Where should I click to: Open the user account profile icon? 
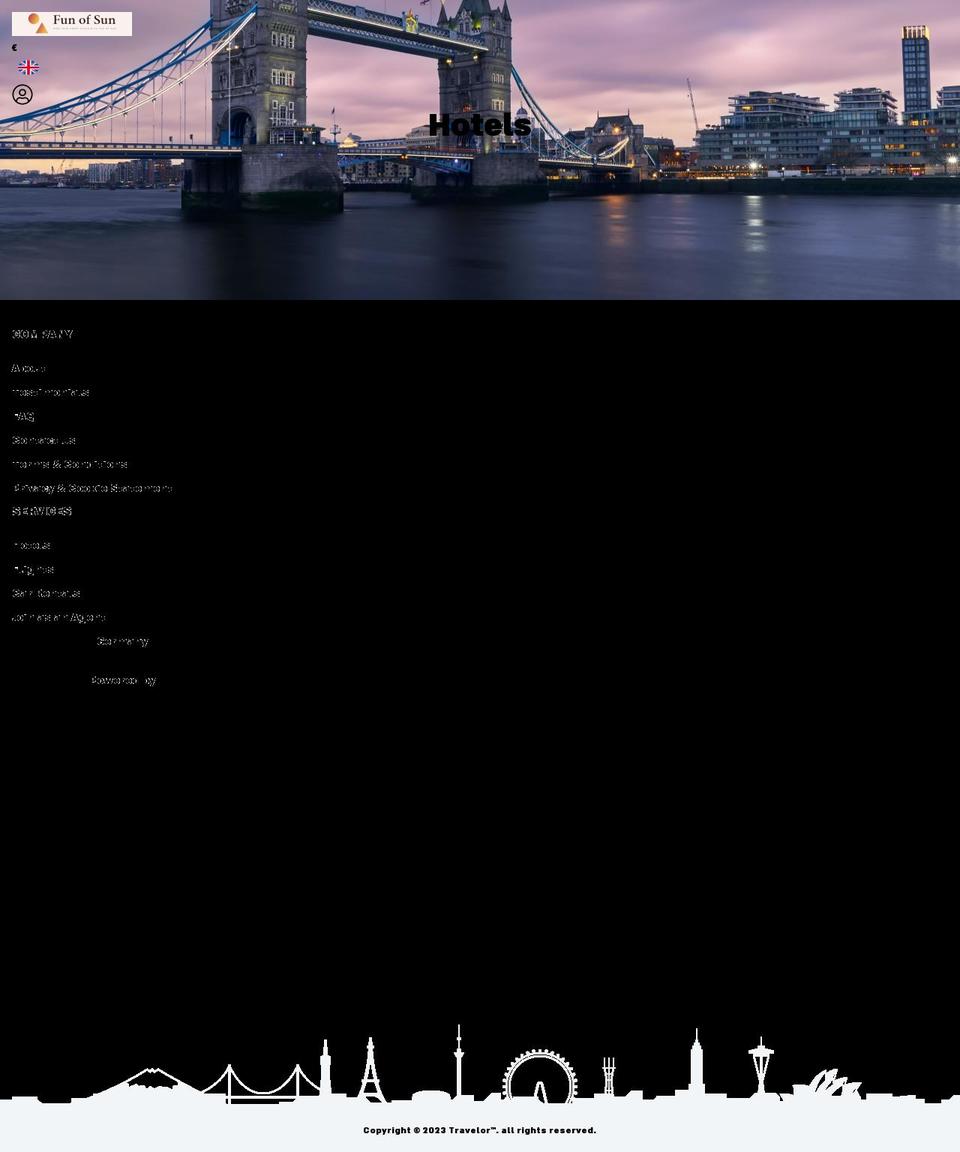(x=22, y=95)
